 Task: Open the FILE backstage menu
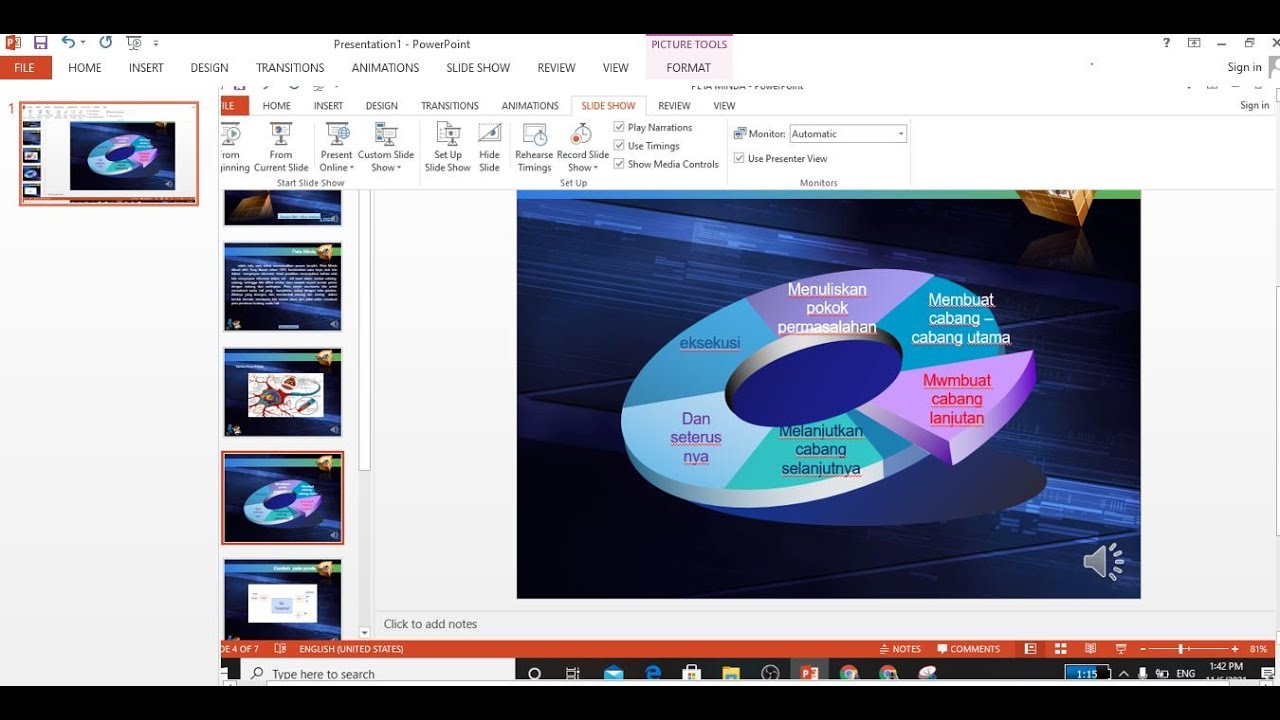25,68
